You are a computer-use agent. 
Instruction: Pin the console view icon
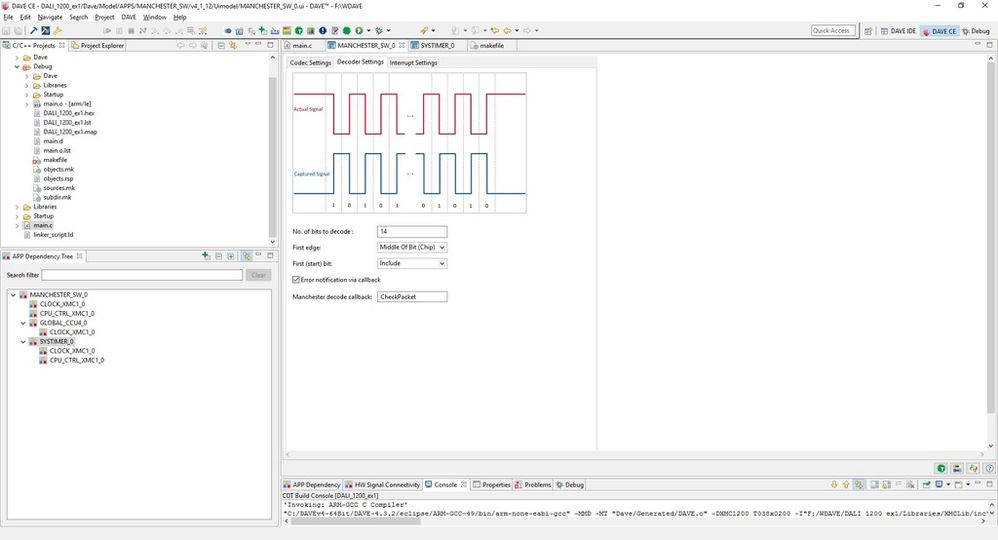[927, 485]
